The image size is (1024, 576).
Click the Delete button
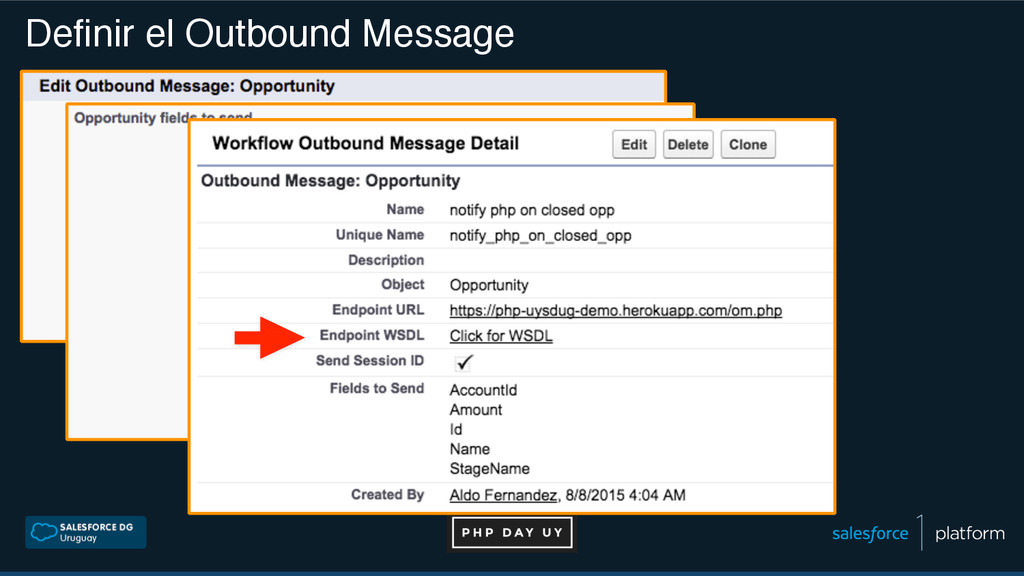tap(688, 144)
